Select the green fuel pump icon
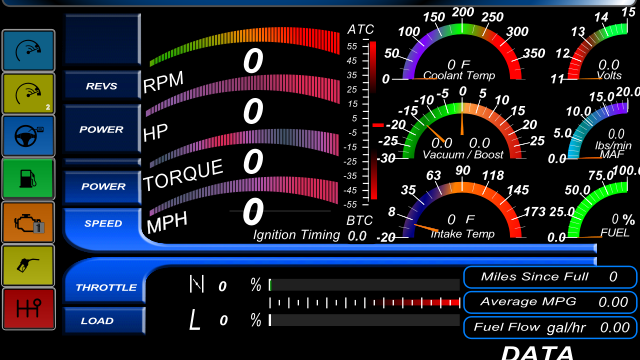This screenshot has height=360, width=640. 28,179
